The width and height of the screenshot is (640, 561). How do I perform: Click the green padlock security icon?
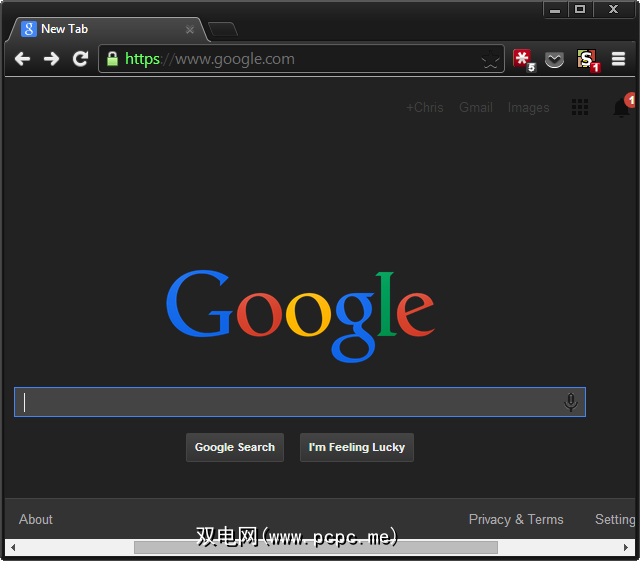[x=112, y=59]
